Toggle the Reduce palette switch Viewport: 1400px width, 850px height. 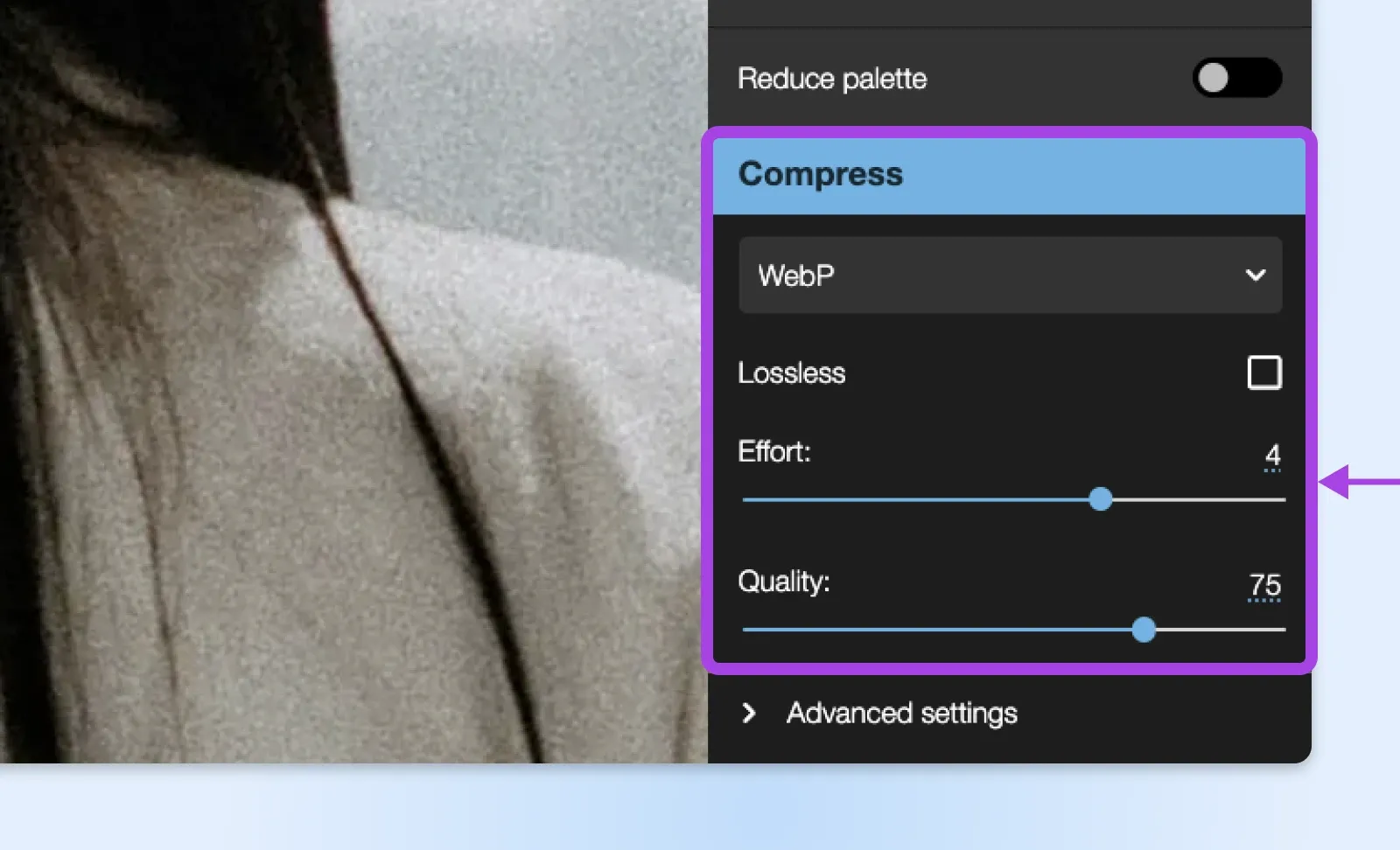pyautogui.click(x=1236, y=78)
